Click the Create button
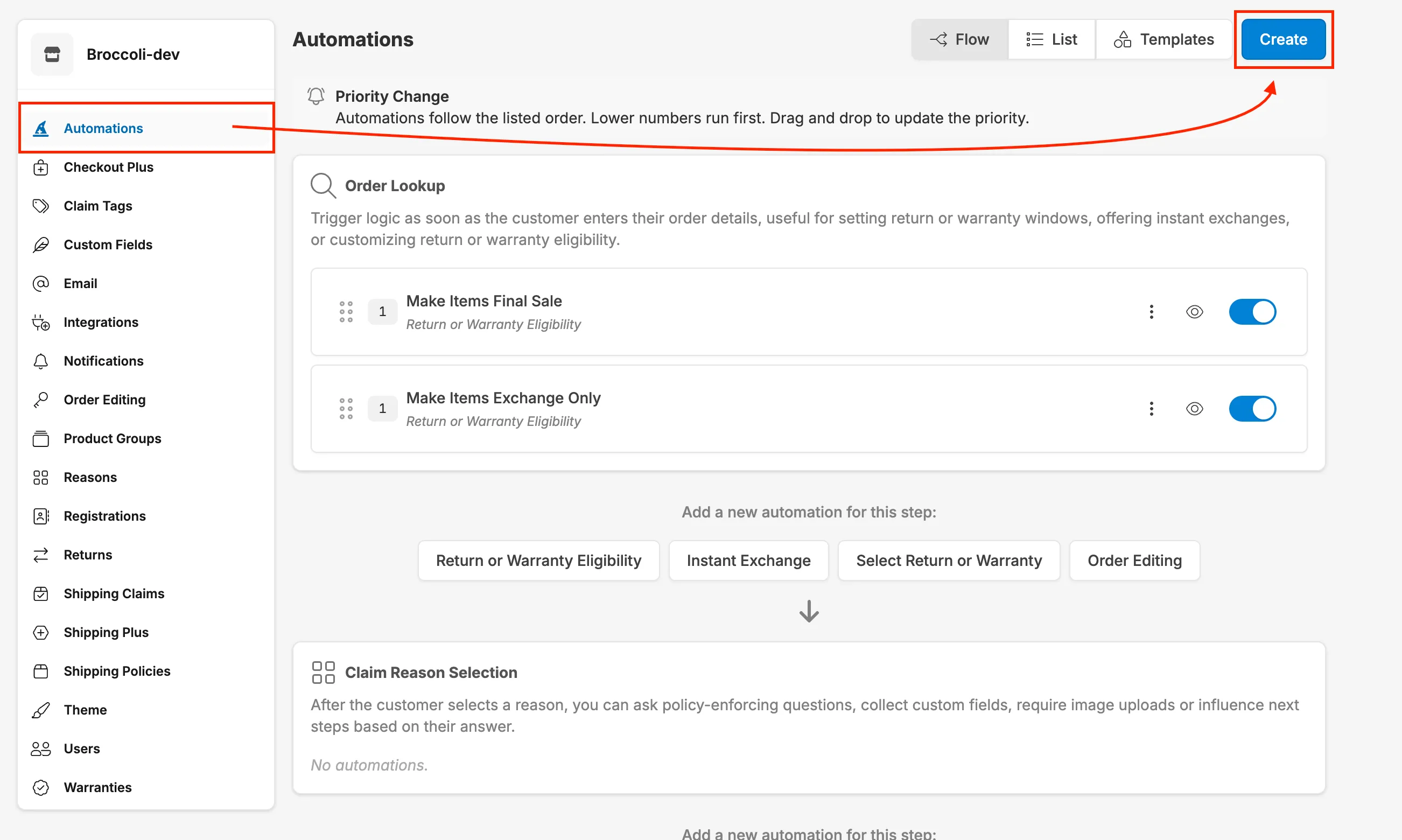The image size is (1402, 840). pyautogui.click(x=1282, y=39)
